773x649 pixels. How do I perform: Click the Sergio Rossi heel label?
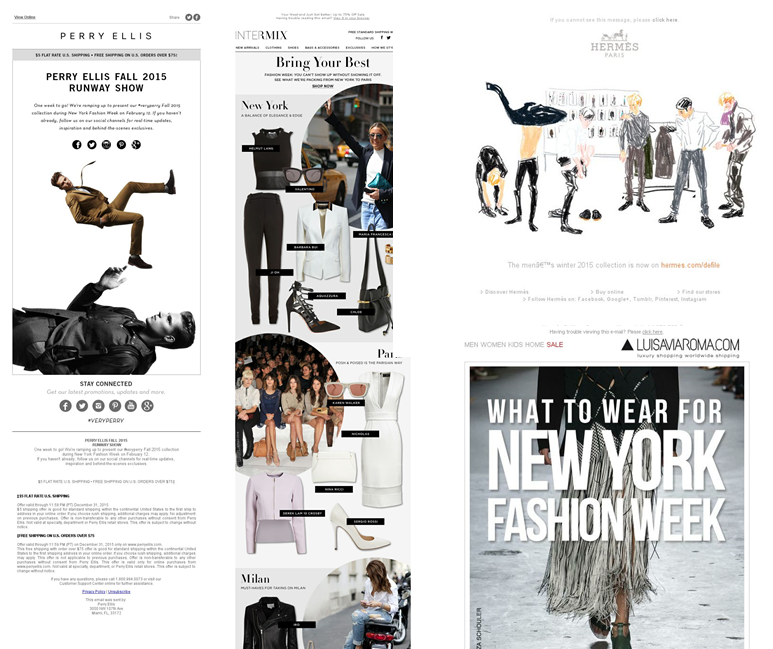pos(365,521)
